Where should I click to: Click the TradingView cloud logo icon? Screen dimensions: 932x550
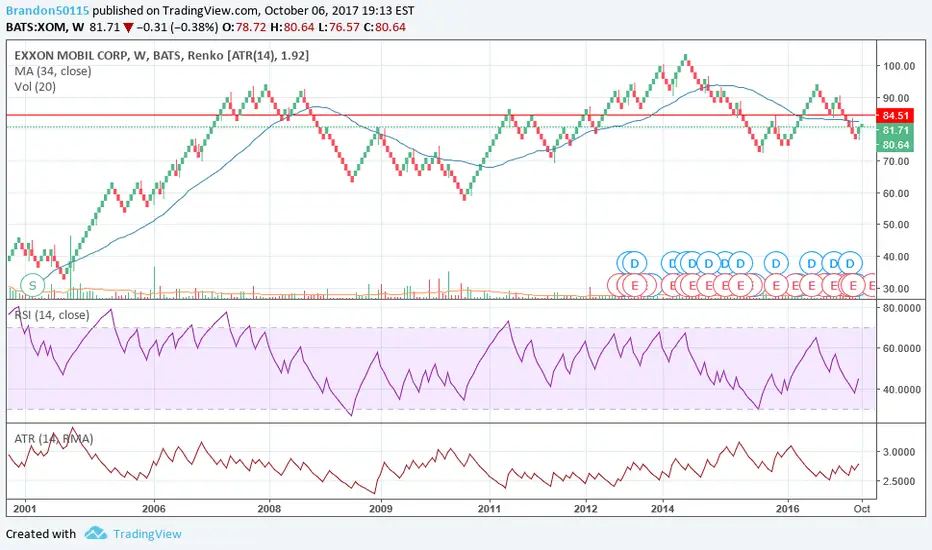(96, 533)
